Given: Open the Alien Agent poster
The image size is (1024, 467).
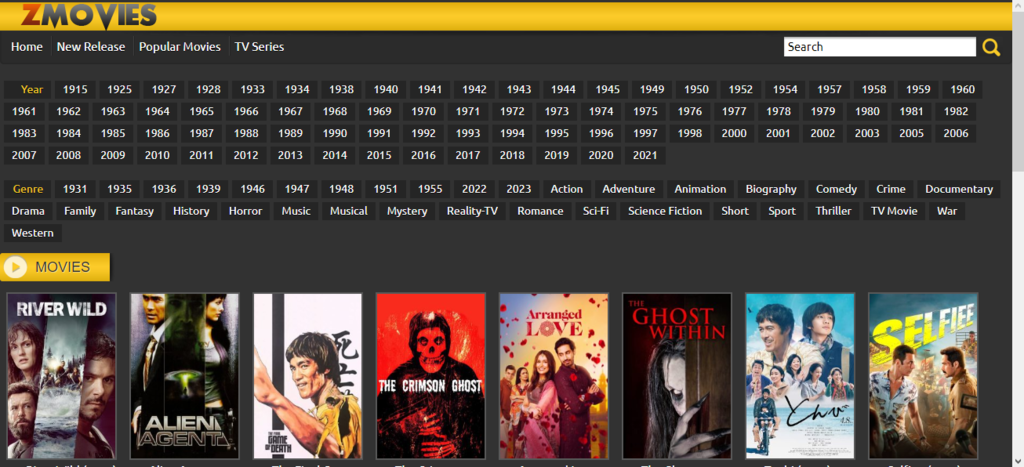Looking at the screenshot, I should (x=184, y=376).
